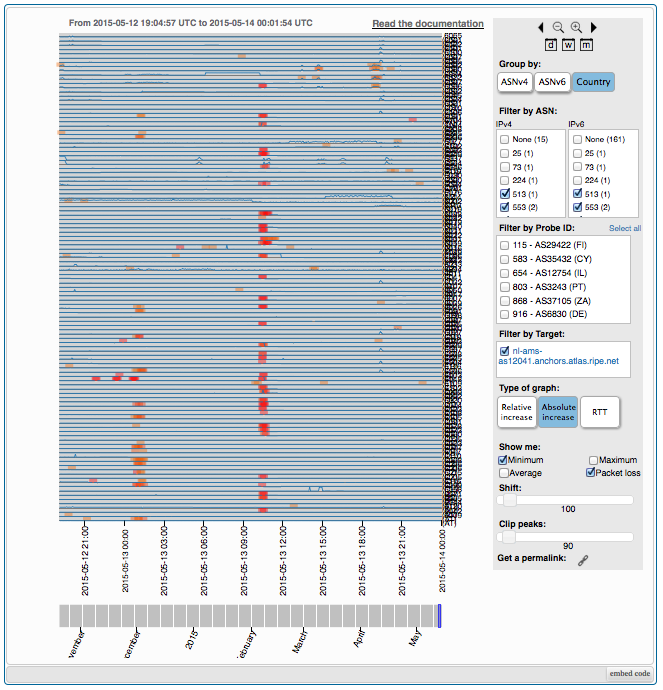Switch graph type to RTT
The width and height of the screenshot is (663, 690).
tap(600, 411)
